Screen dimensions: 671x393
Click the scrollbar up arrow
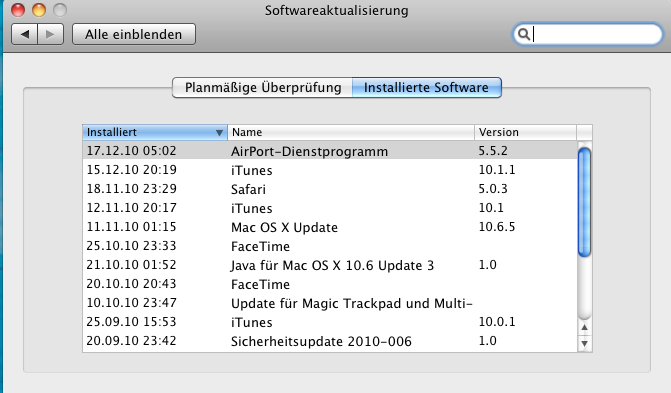tap(585, 328)
